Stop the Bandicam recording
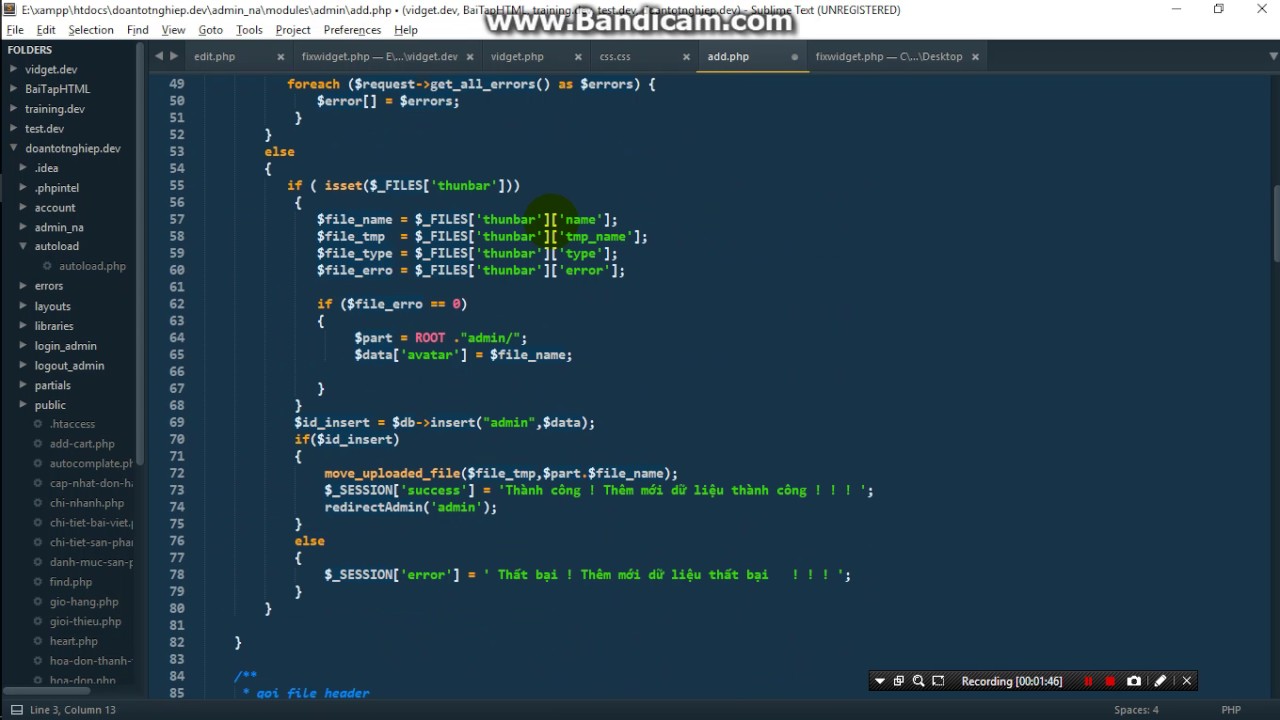The image size is (1280, 720). [1110, 681]
